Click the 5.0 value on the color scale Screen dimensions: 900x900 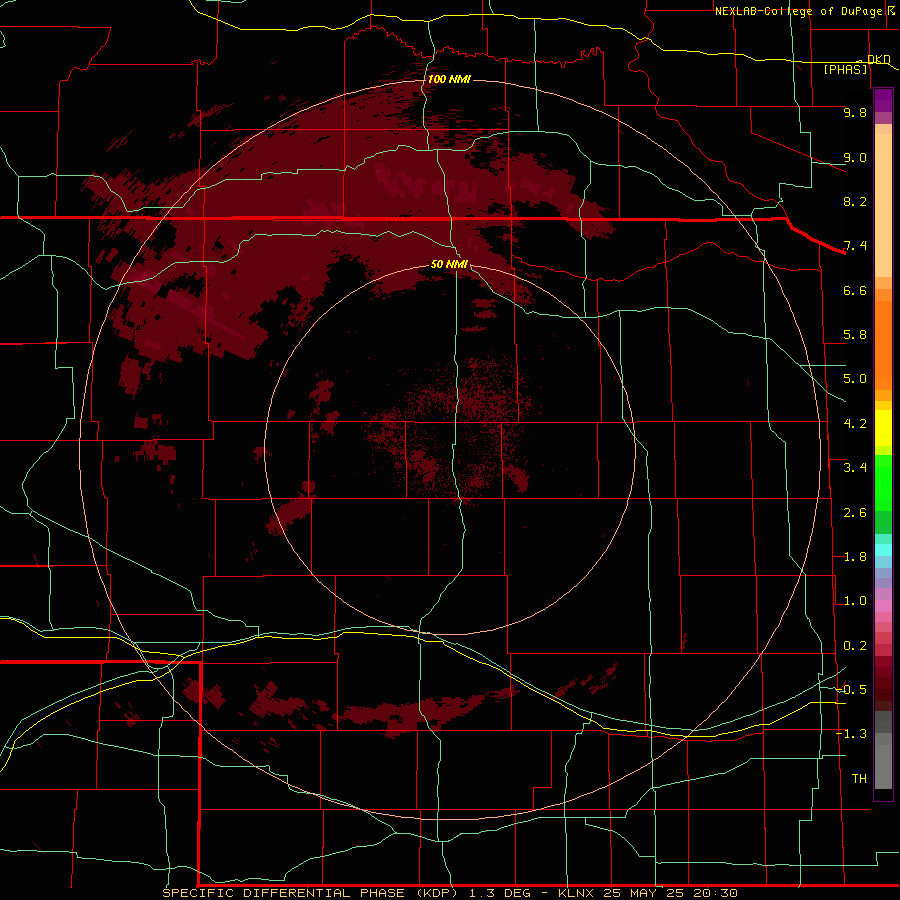855,379
